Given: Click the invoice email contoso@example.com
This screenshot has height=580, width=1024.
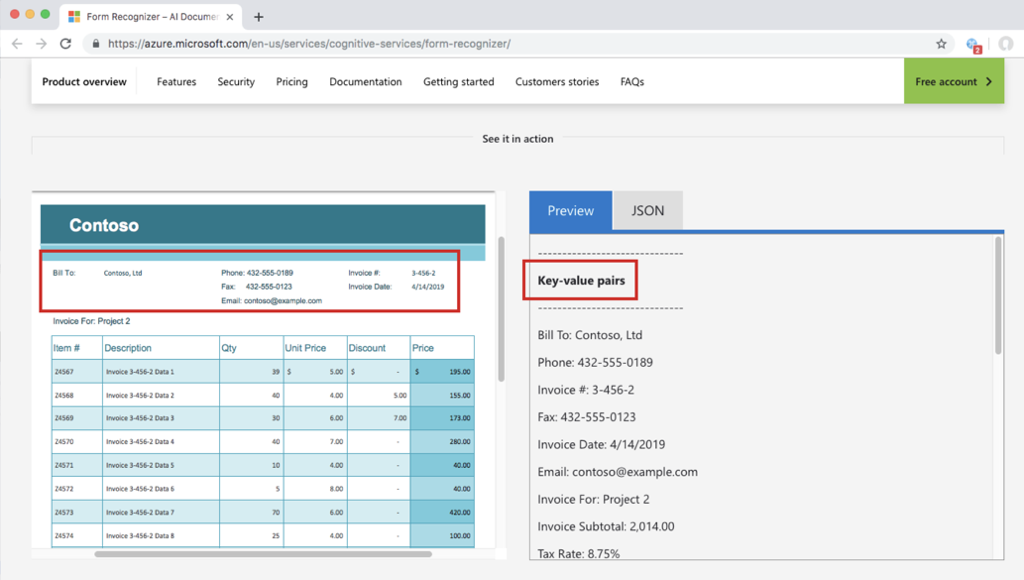Looking at the screenshot, I should coord(283,301).
